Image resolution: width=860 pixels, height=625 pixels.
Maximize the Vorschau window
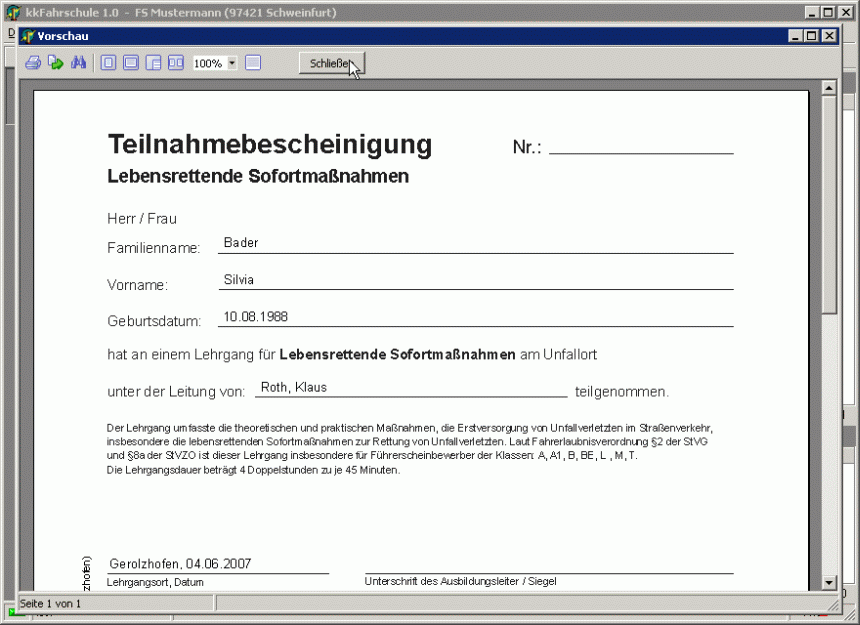click(813, 35)
